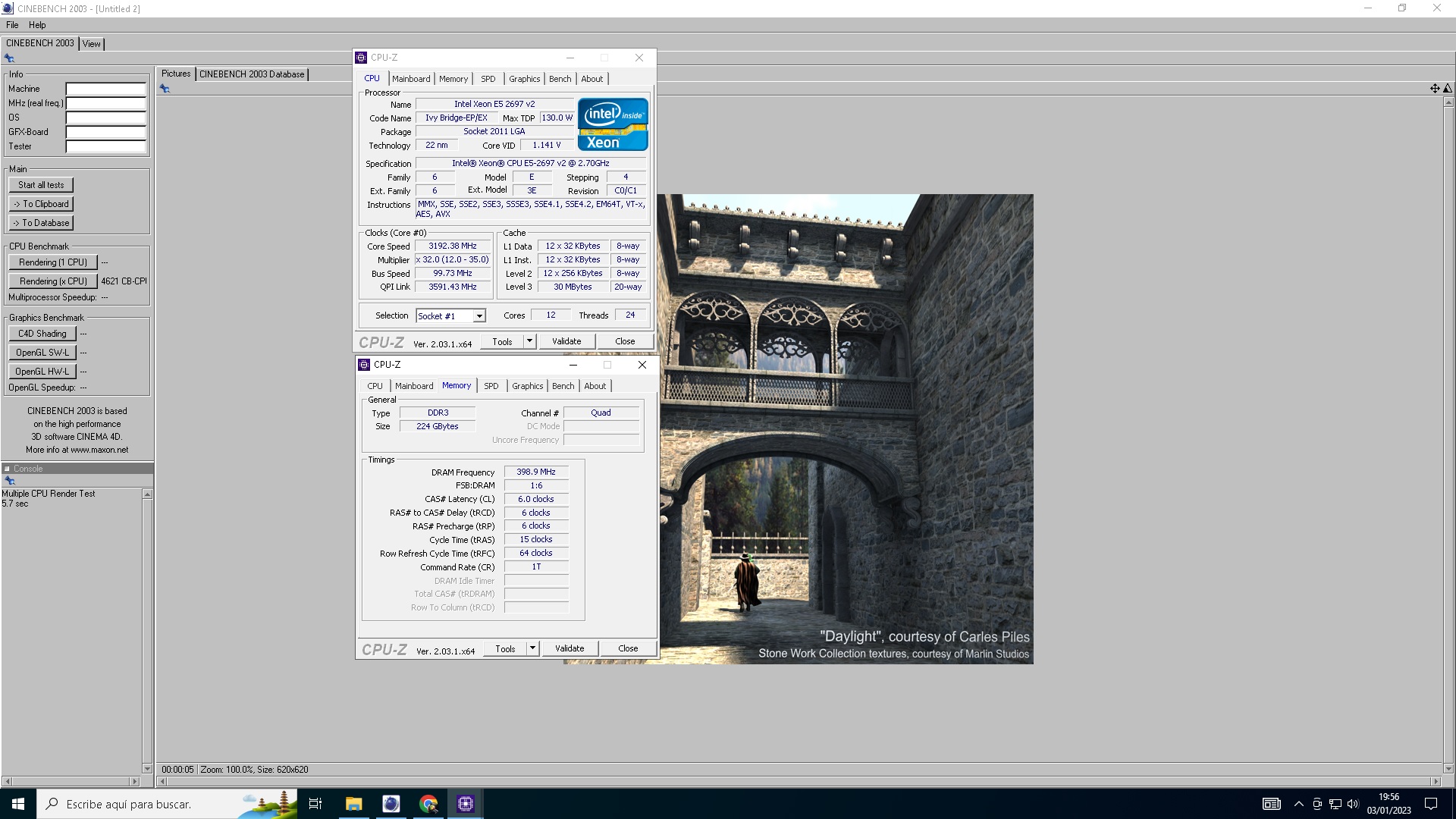Open the blue sphere app on taskbar
Viewport: 1456px width, 819px height.
pos(391,804)
